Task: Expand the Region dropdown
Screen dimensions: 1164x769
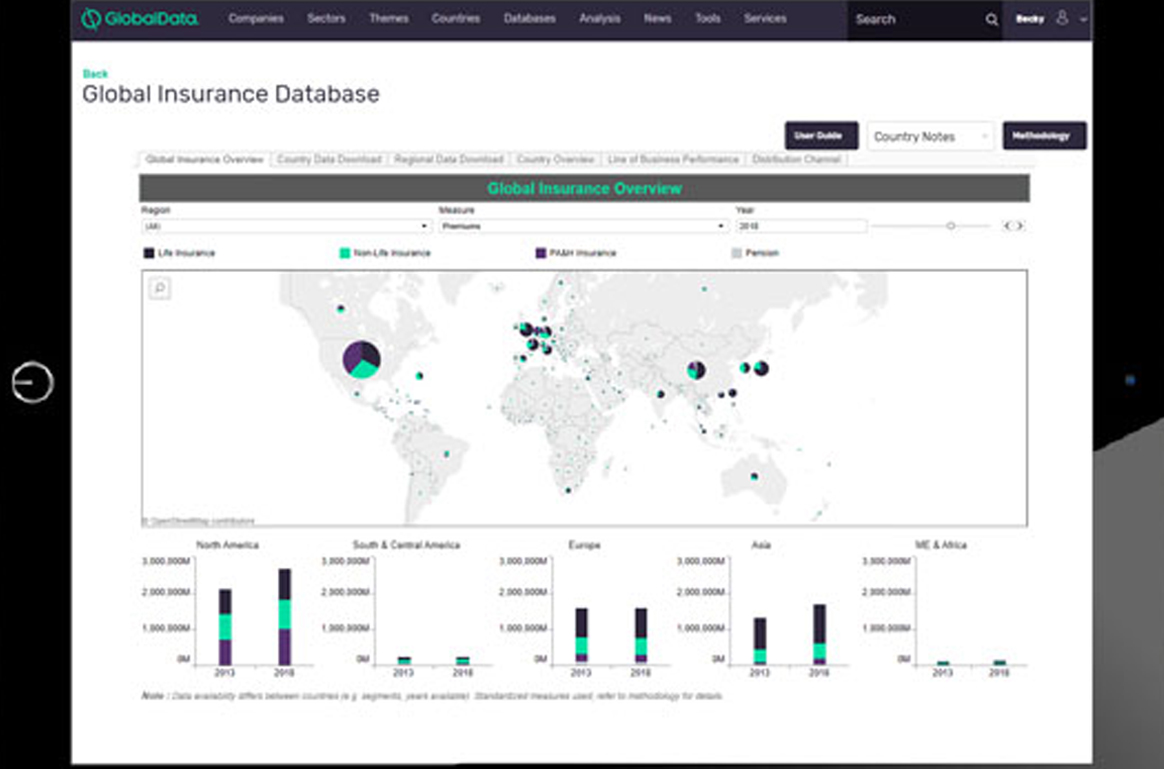Action: tap(287, 226)
